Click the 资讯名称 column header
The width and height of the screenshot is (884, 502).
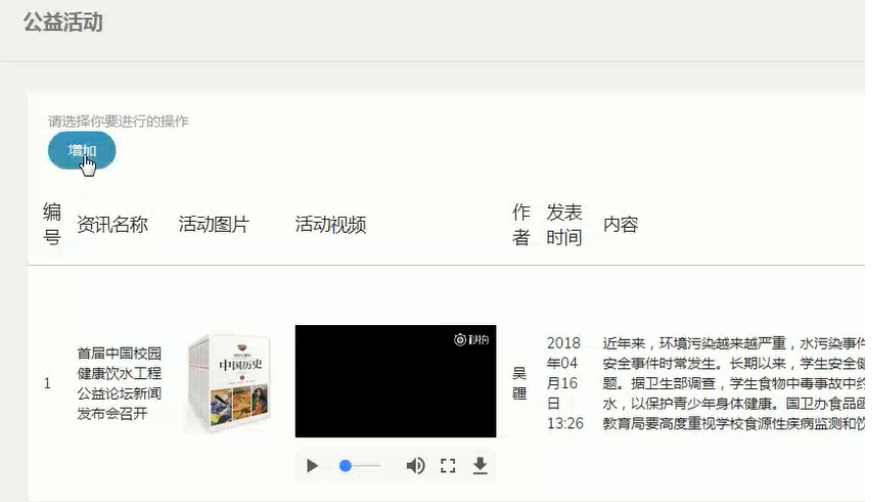(113, 224)
